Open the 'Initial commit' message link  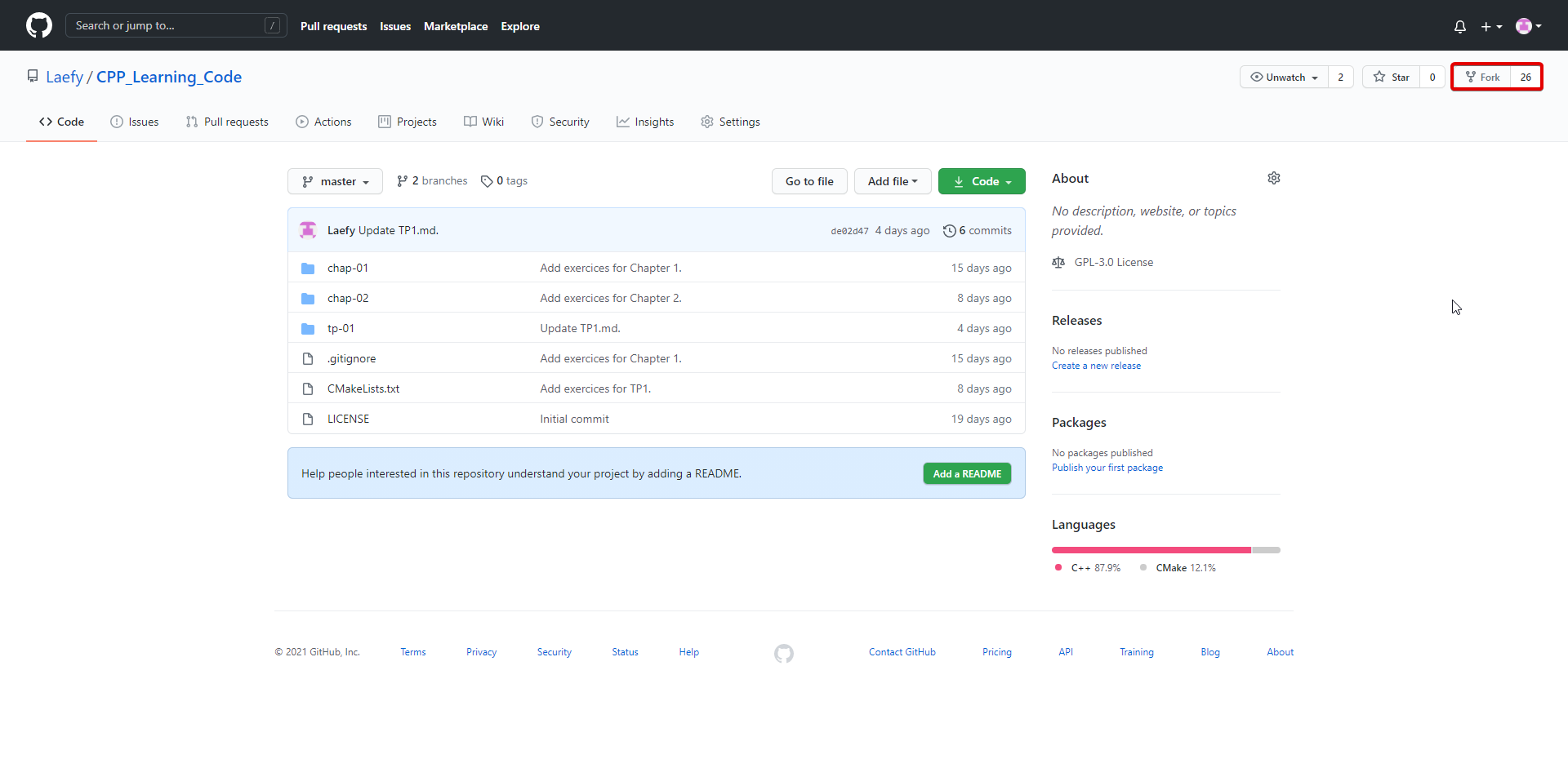coord(574,419)
